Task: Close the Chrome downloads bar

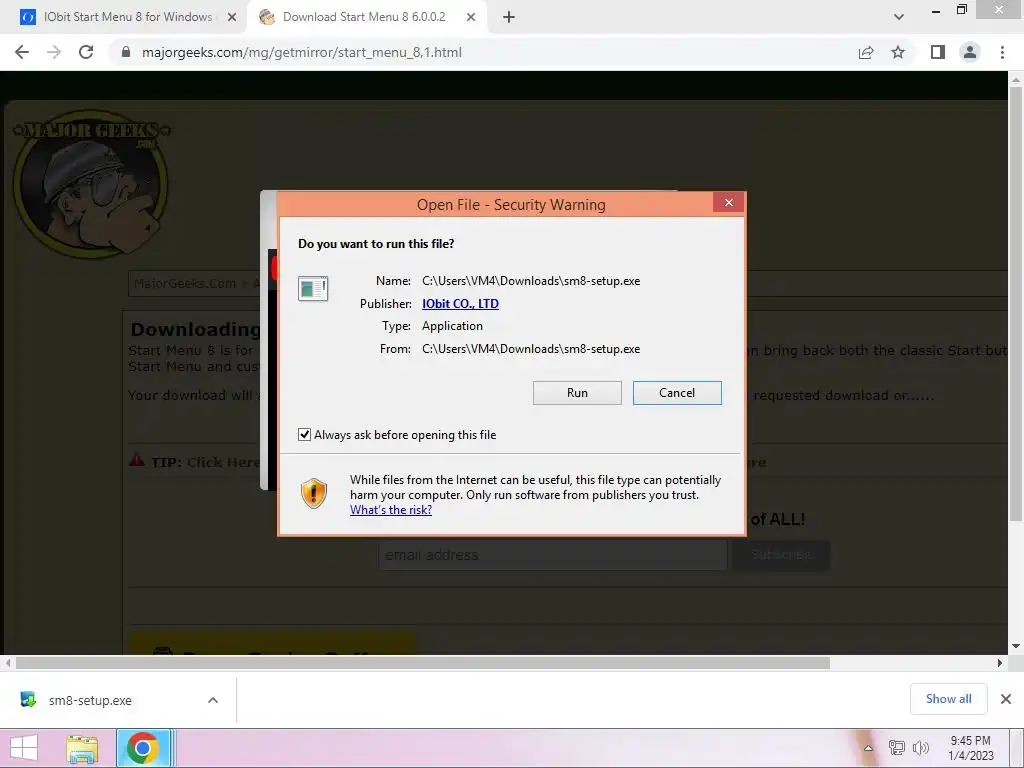Action: 1006,699
